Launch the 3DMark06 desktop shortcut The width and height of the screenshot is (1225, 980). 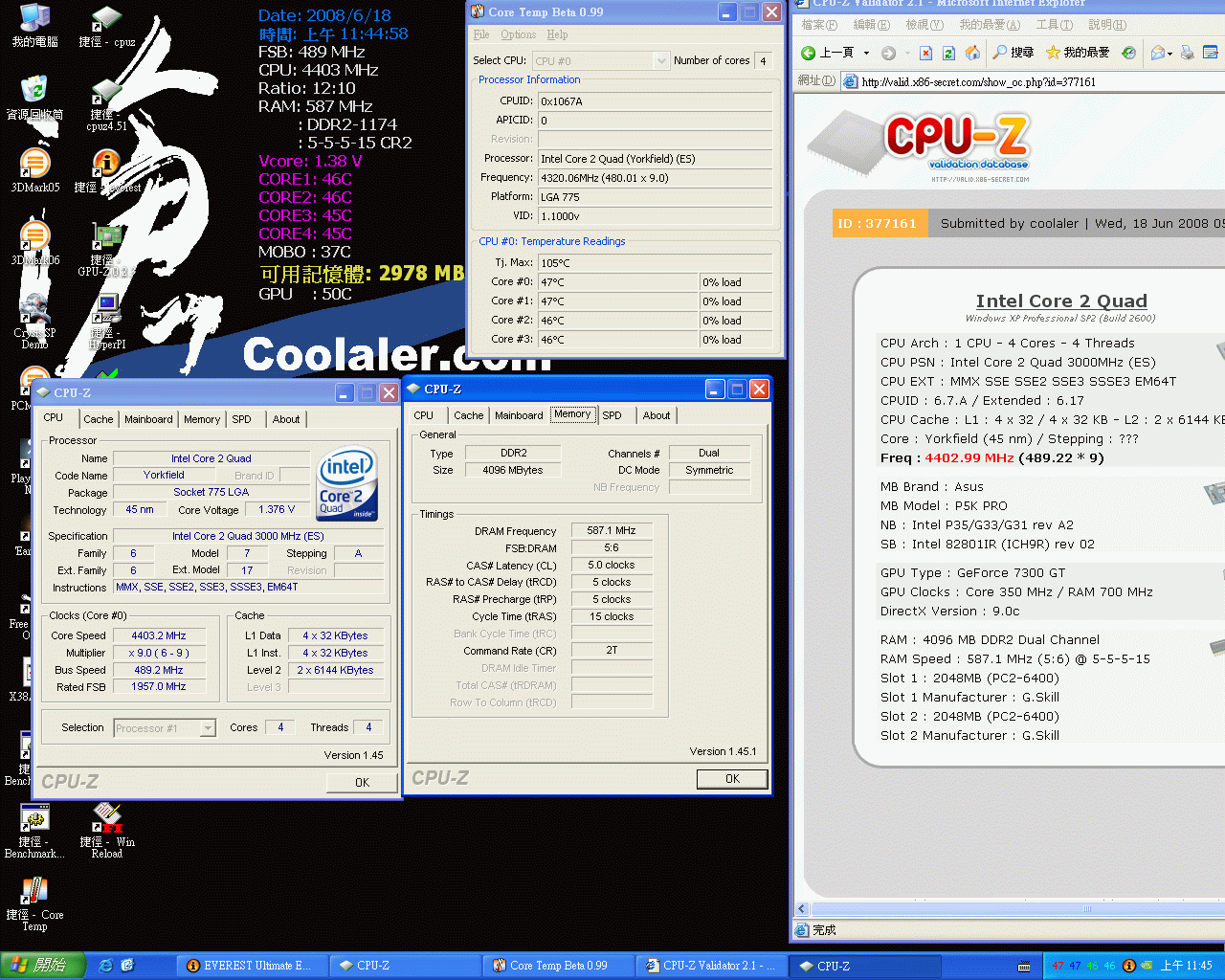34,243
